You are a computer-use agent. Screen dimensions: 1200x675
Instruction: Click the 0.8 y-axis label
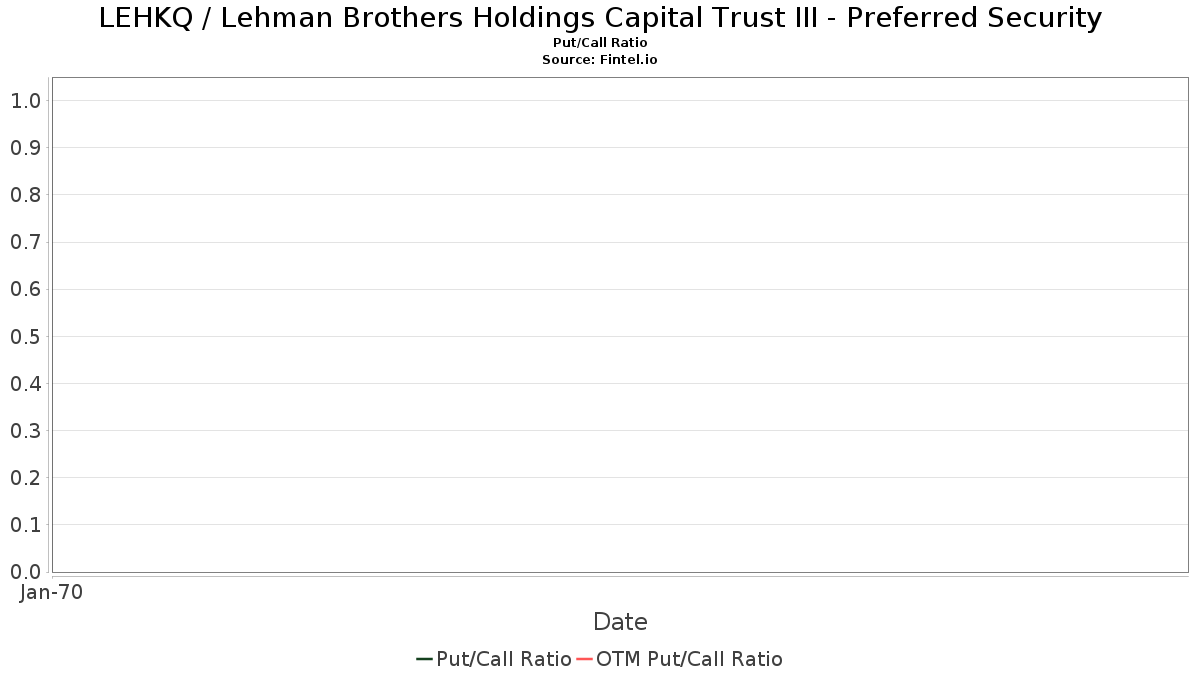click(x=25, y=195)
